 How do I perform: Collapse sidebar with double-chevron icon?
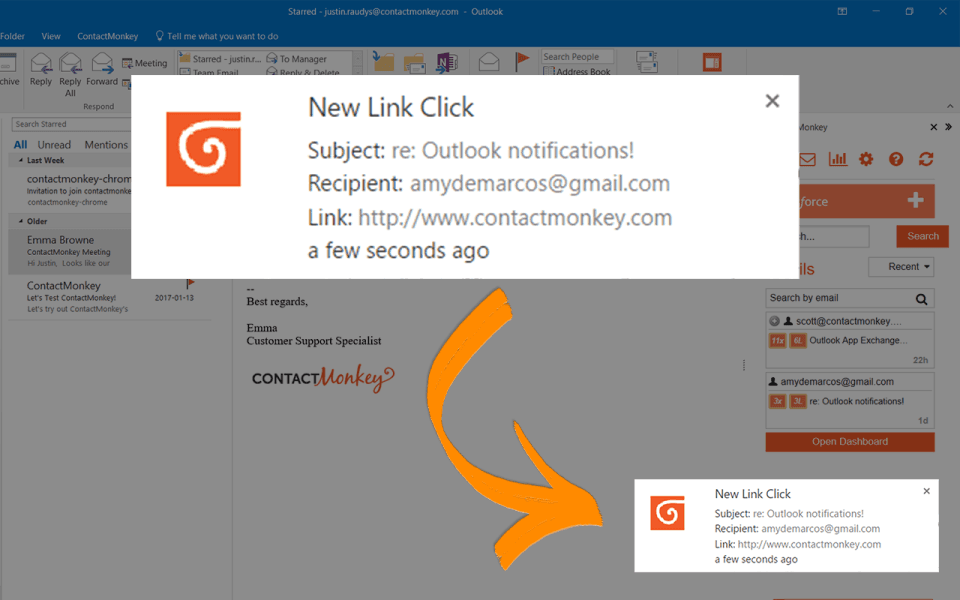tap(948, 127)
